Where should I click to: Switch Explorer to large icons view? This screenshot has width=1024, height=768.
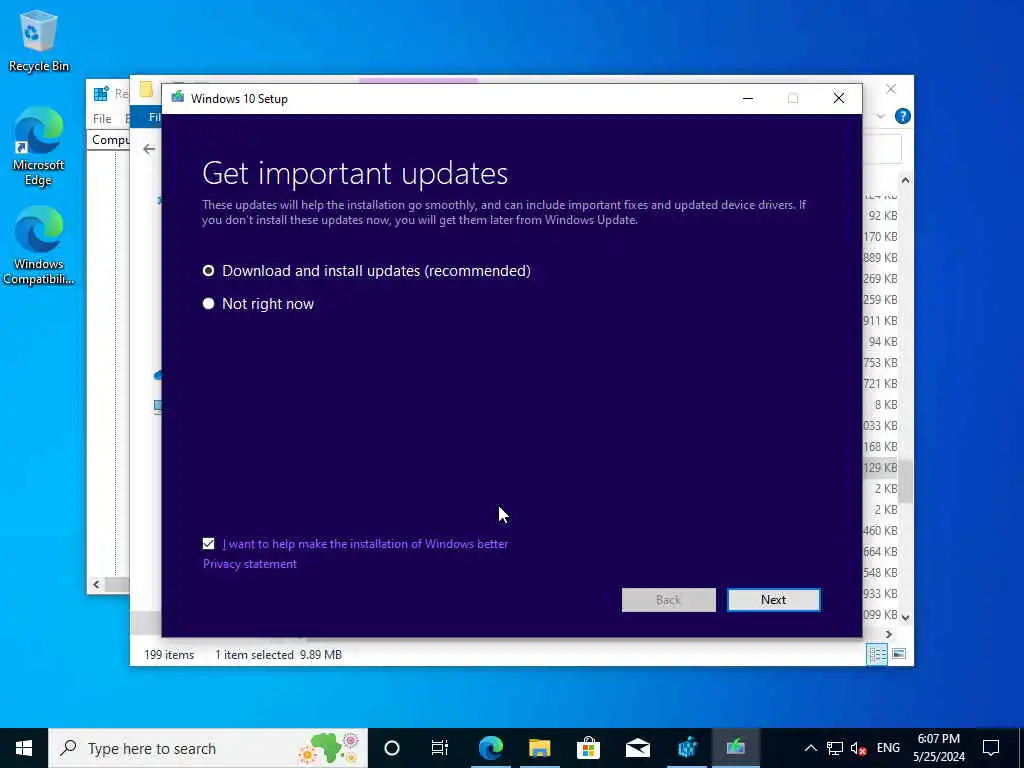tap(899, 654)
